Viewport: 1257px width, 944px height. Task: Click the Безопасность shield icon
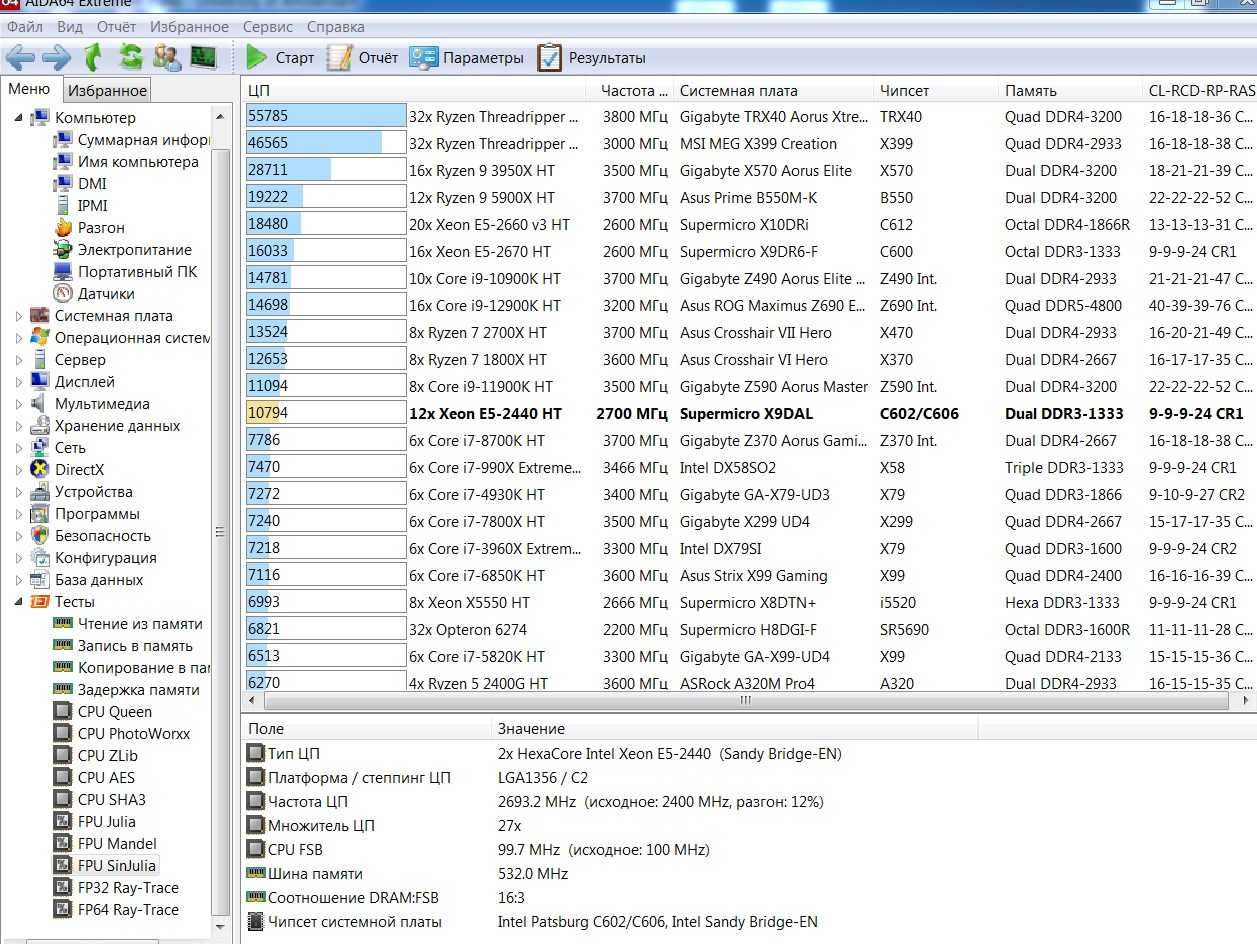(x=40, y=536)
